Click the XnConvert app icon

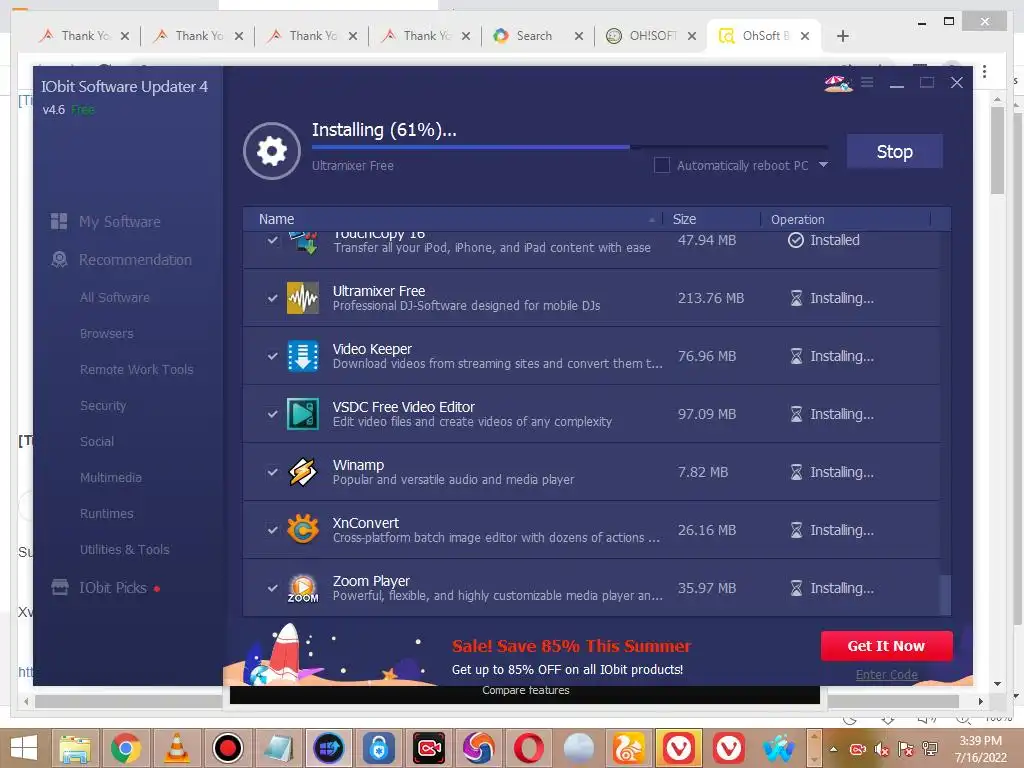tap(303, 530)
